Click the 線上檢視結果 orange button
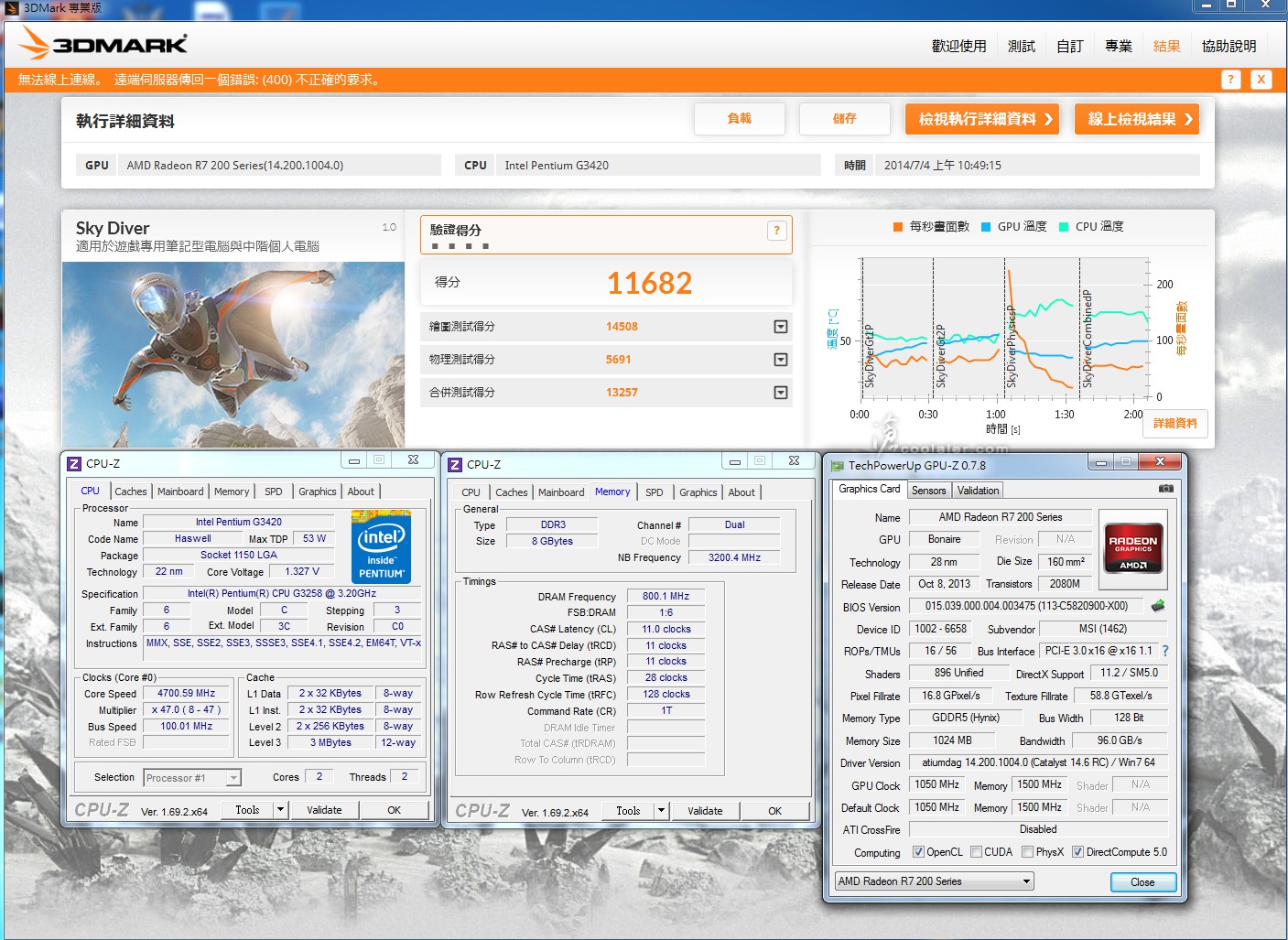 (1137, 119)
